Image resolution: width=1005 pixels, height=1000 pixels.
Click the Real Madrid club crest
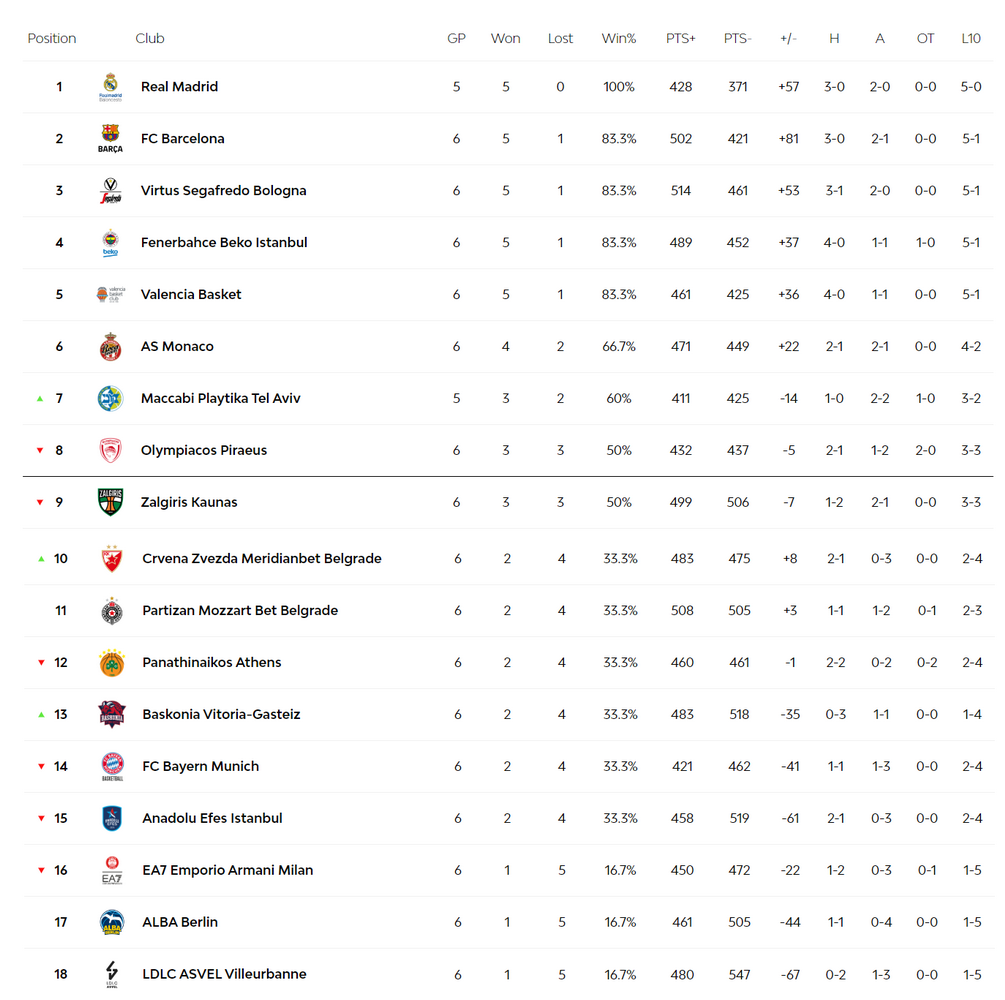[x=110, y=87]
